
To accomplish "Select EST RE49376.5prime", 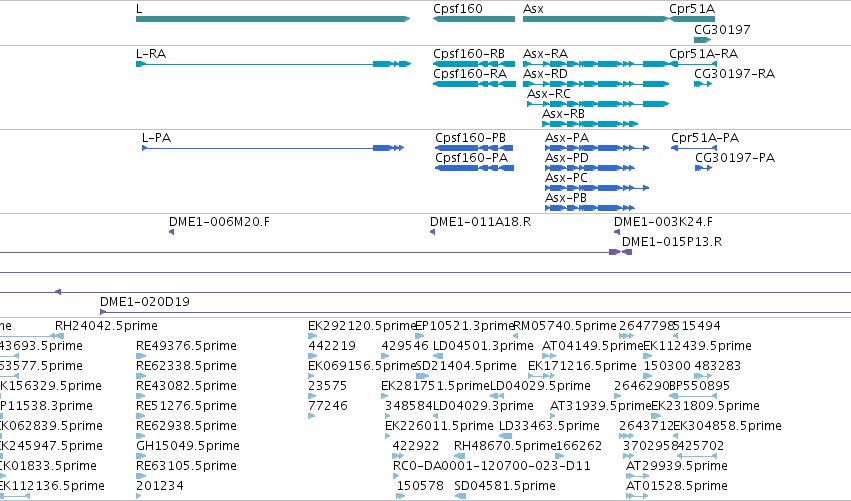I will pos(141,356).
